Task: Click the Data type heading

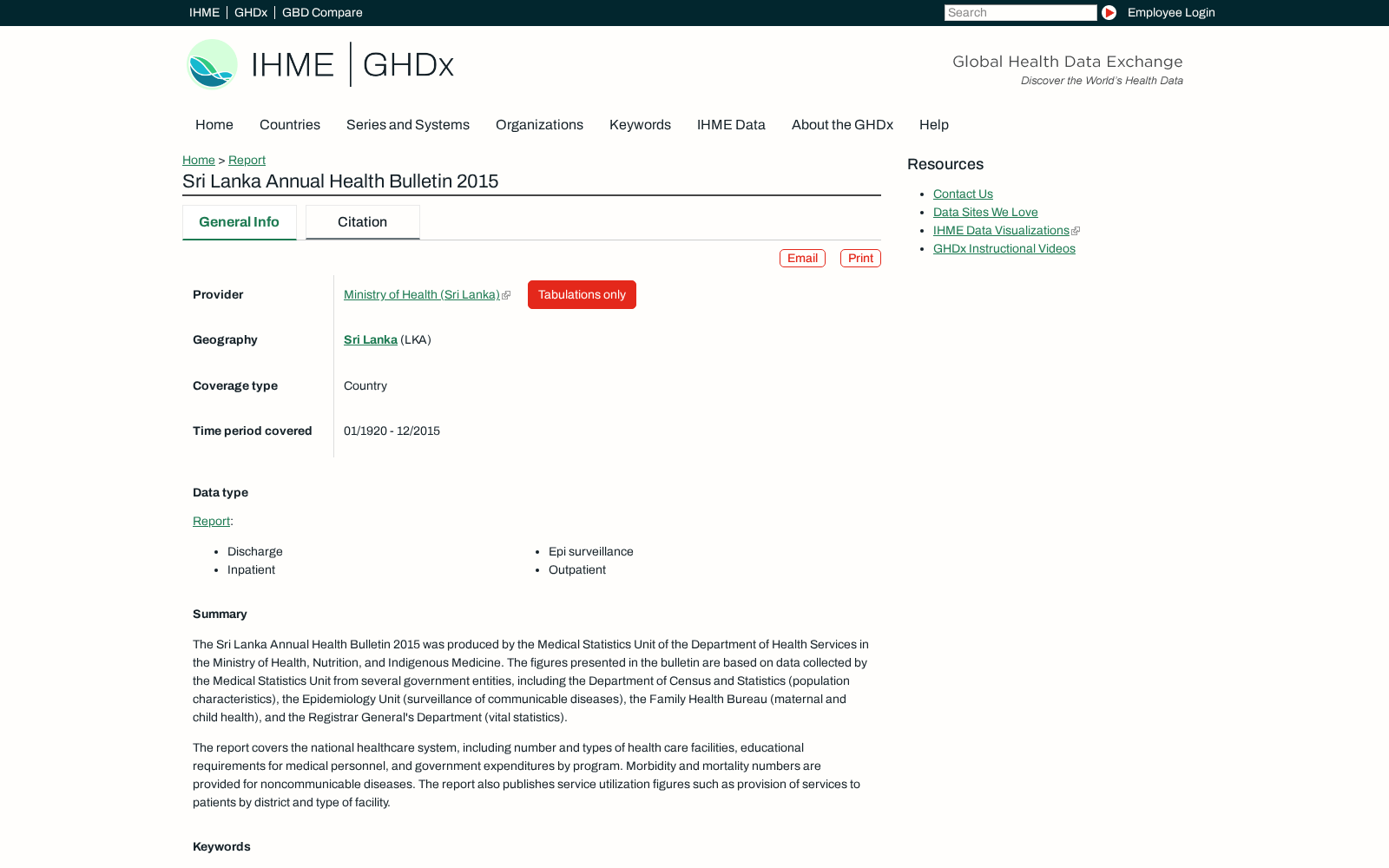Action: click(221, 493)
